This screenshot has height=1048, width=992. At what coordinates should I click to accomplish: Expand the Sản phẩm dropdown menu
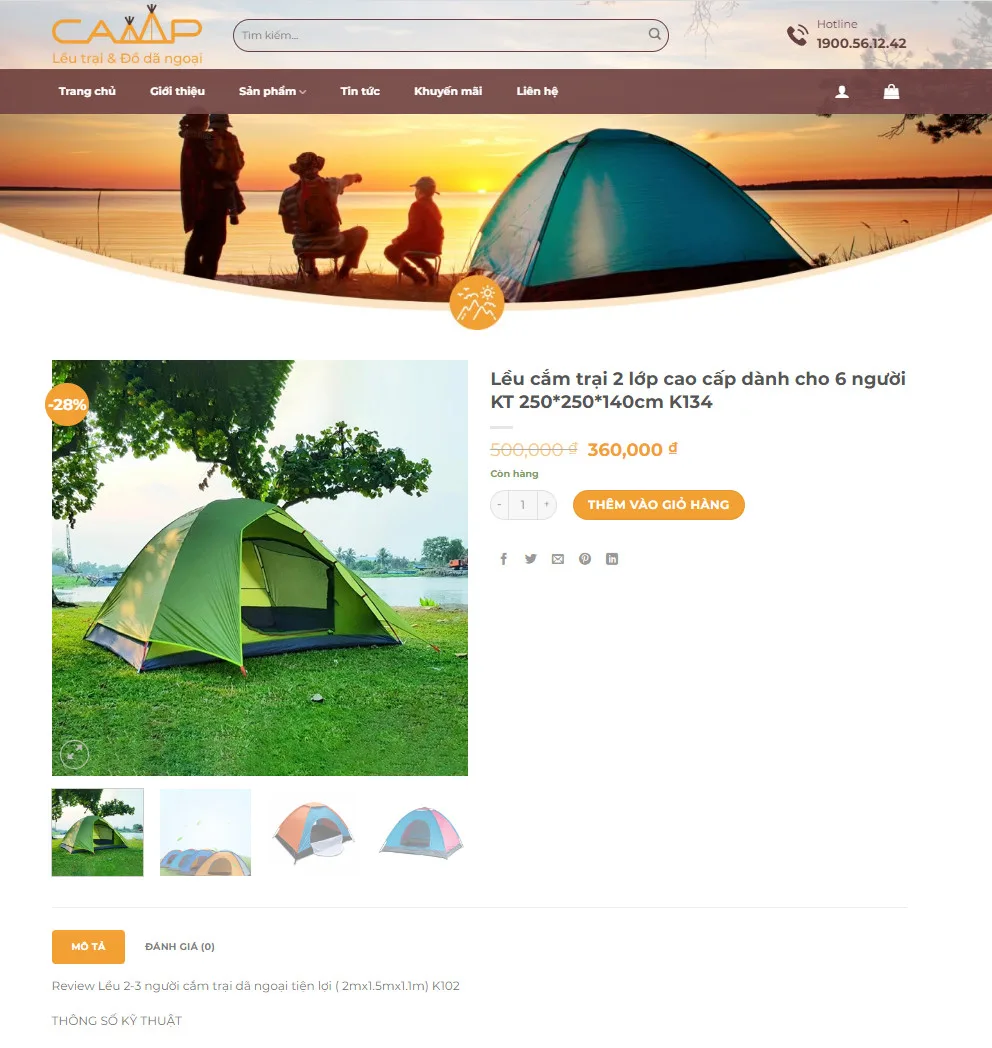[272, 92]
